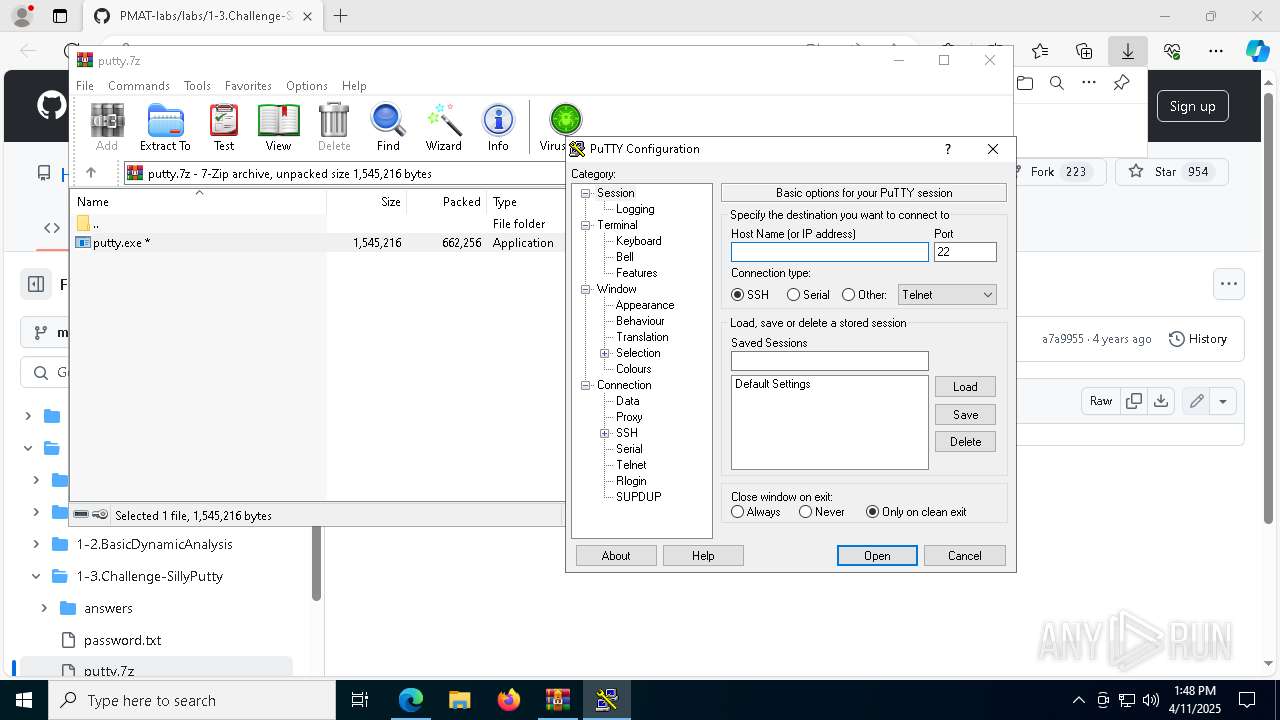Click Cancel in PuTTY Configuration
1280x720 pixels.
click(x=965, y=556)
